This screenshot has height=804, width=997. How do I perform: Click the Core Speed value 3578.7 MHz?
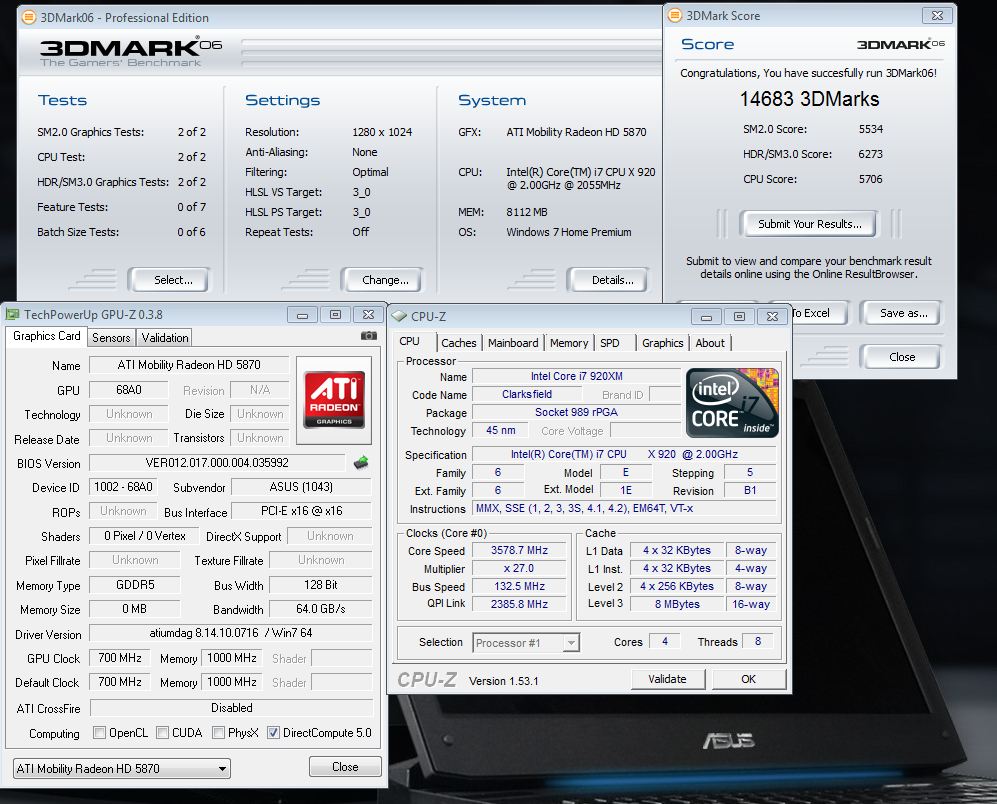point(519,551)
